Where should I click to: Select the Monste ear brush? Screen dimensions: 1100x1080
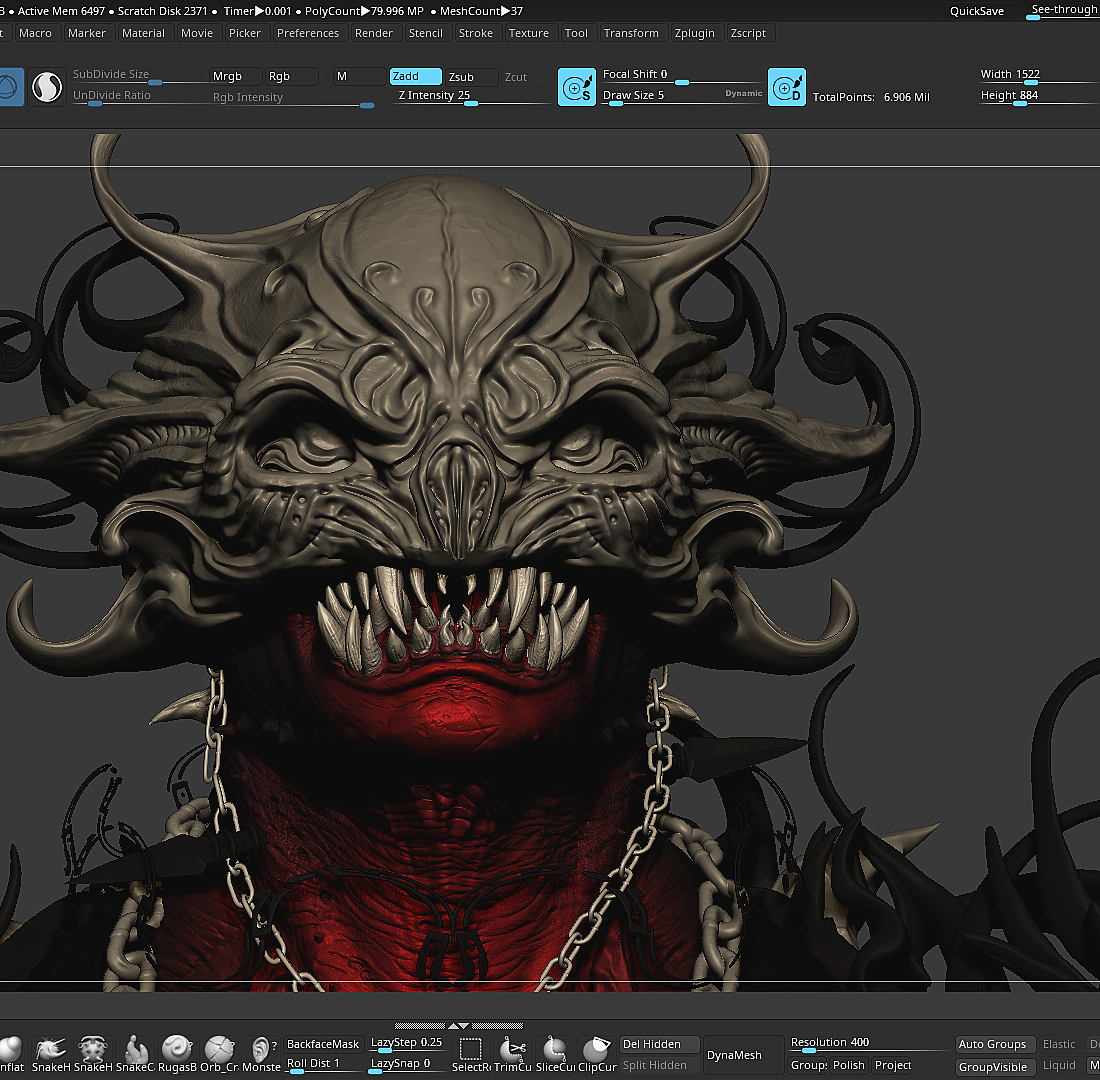261,1055
